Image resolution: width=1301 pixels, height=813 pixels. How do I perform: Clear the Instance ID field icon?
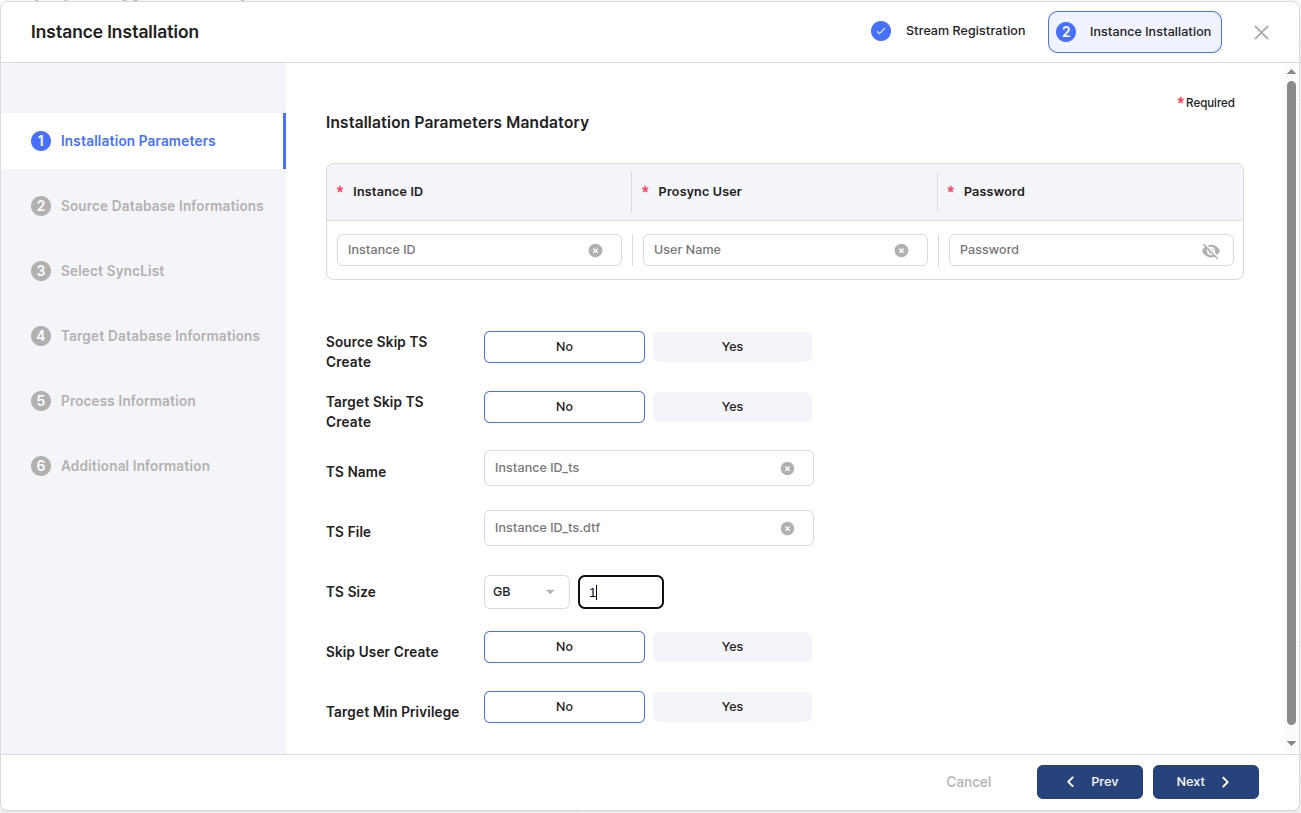coord(595,250)
